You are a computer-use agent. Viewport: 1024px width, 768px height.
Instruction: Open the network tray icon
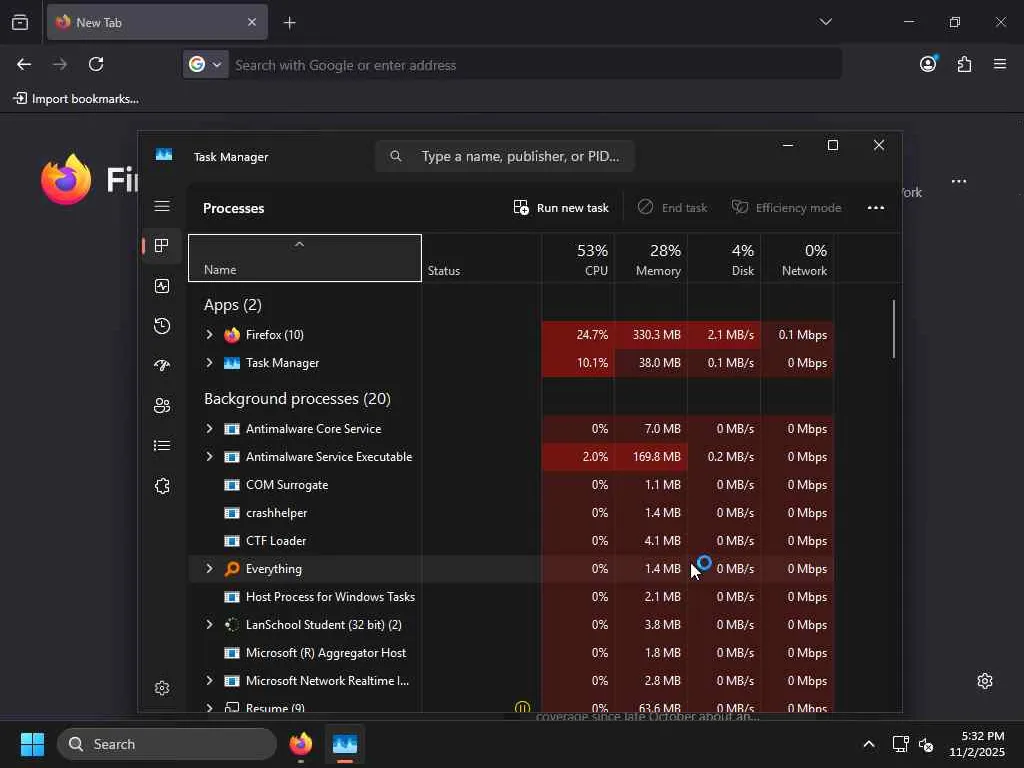pyautogui.click(x=901, y=744)
